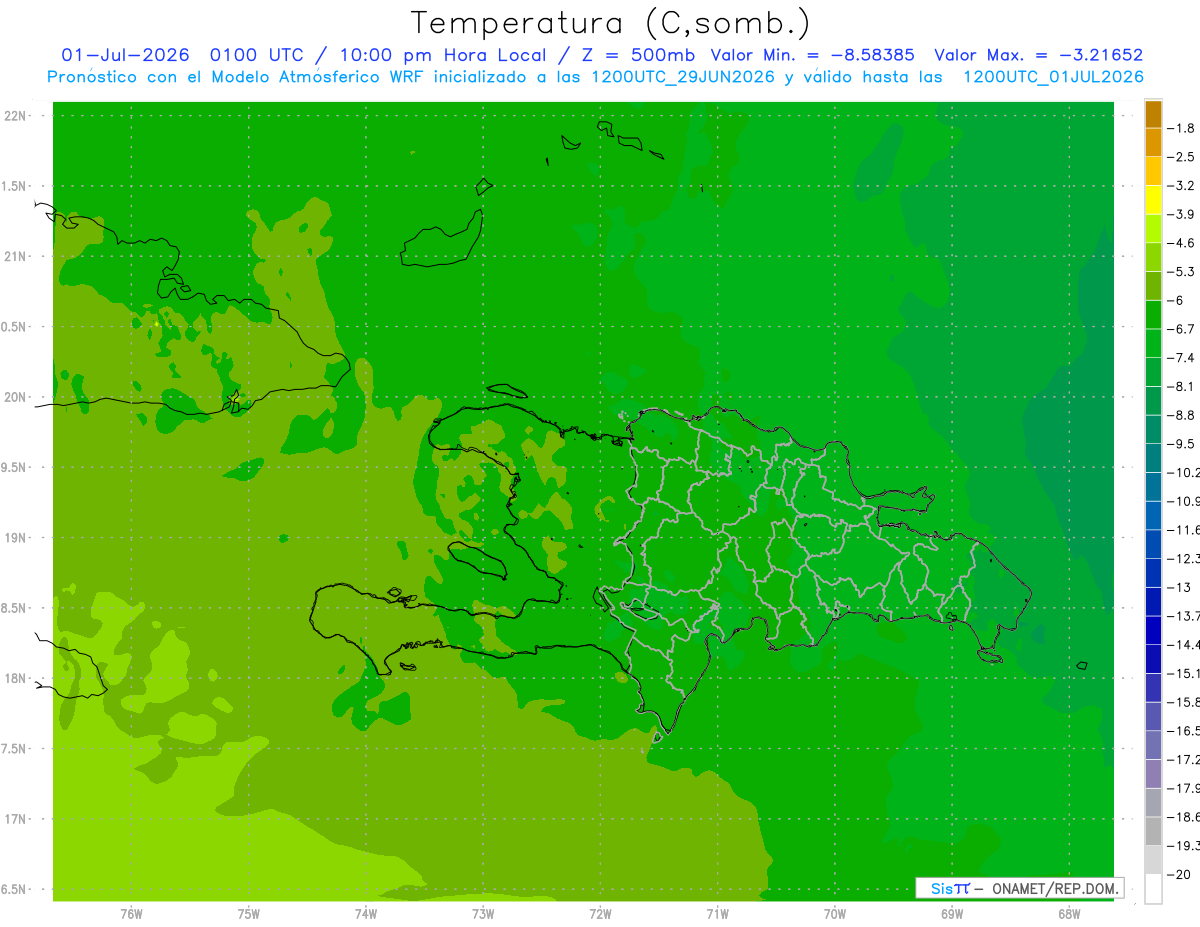1200x927 pixels.
Task: Click the '19N' latitude axis label
Action: click(16, 538)
